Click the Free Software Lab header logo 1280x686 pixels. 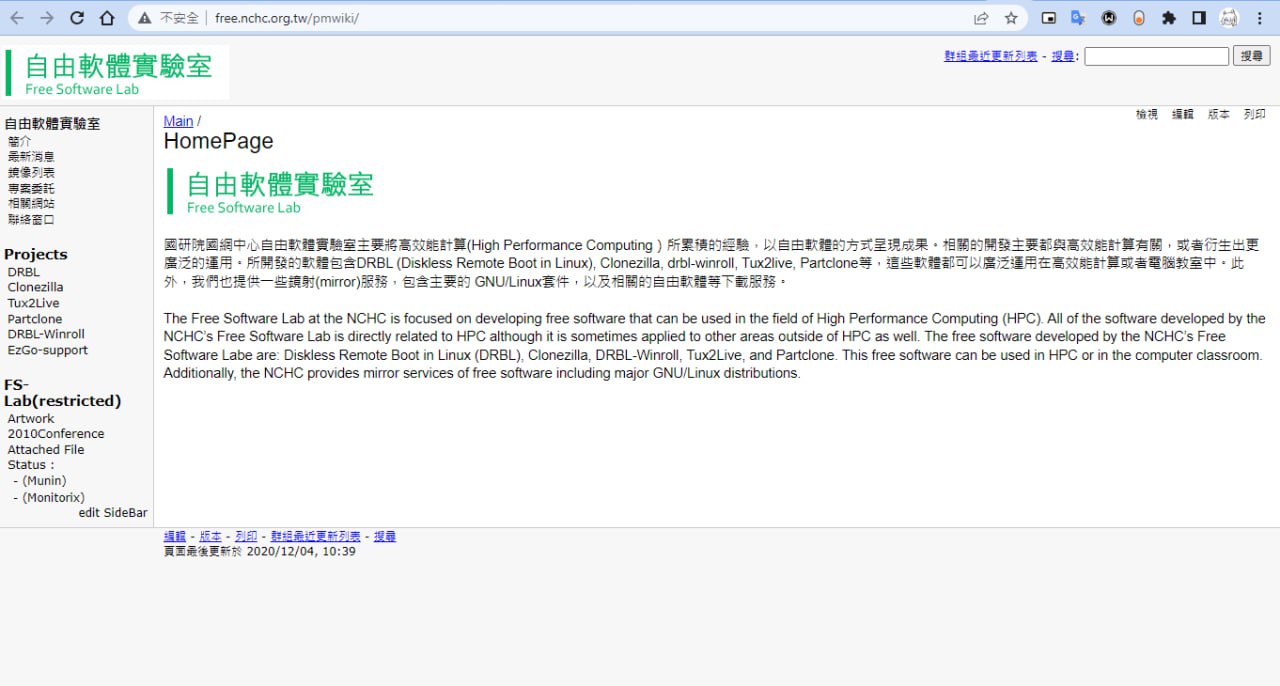117,72
